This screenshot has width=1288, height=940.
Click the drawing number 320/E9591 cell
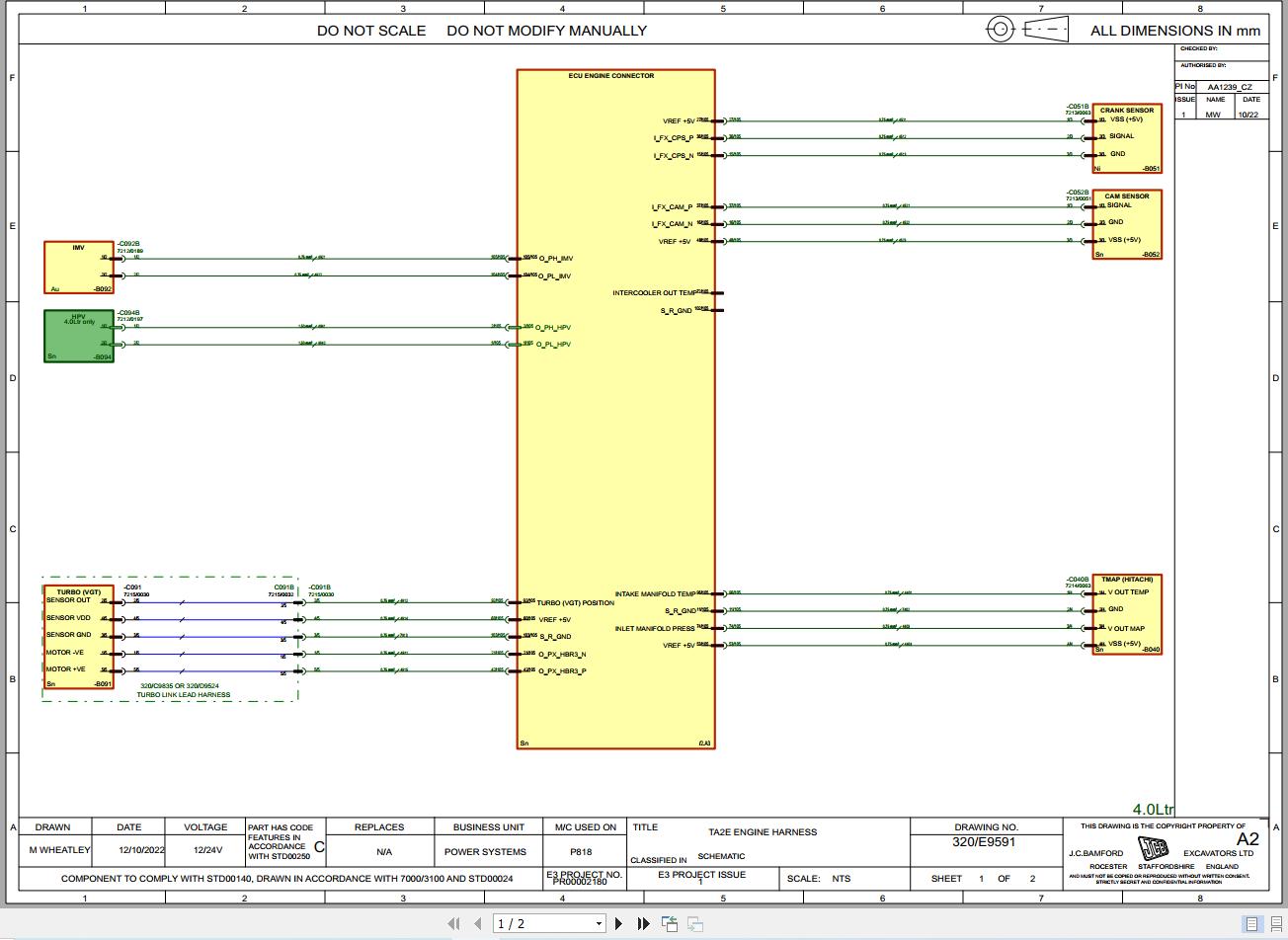click(983, 840)
